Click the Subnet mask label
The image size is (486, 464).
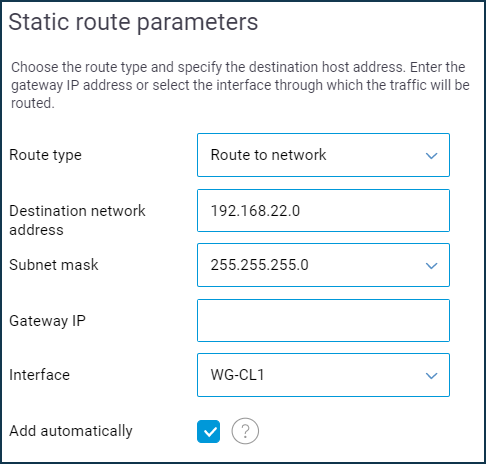click(54, 265)
